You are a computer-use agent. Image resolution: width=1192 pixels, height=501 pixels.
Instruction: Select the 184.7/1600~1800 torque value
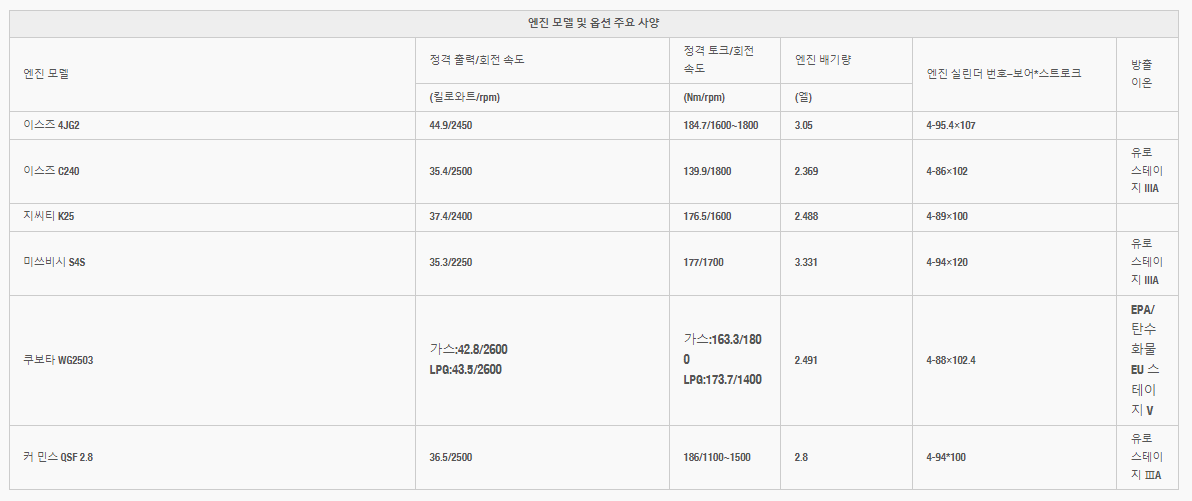(721, 125)
